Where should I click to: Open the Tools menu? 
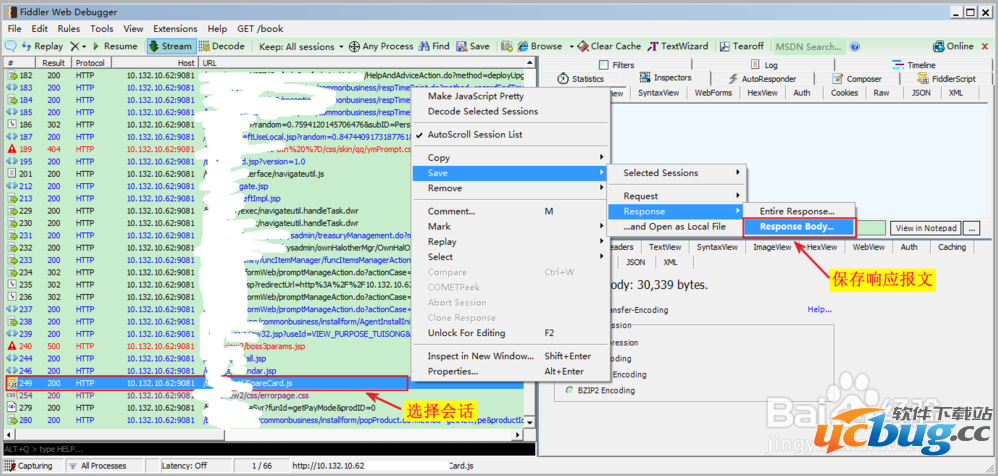click(x=102, y=29)
